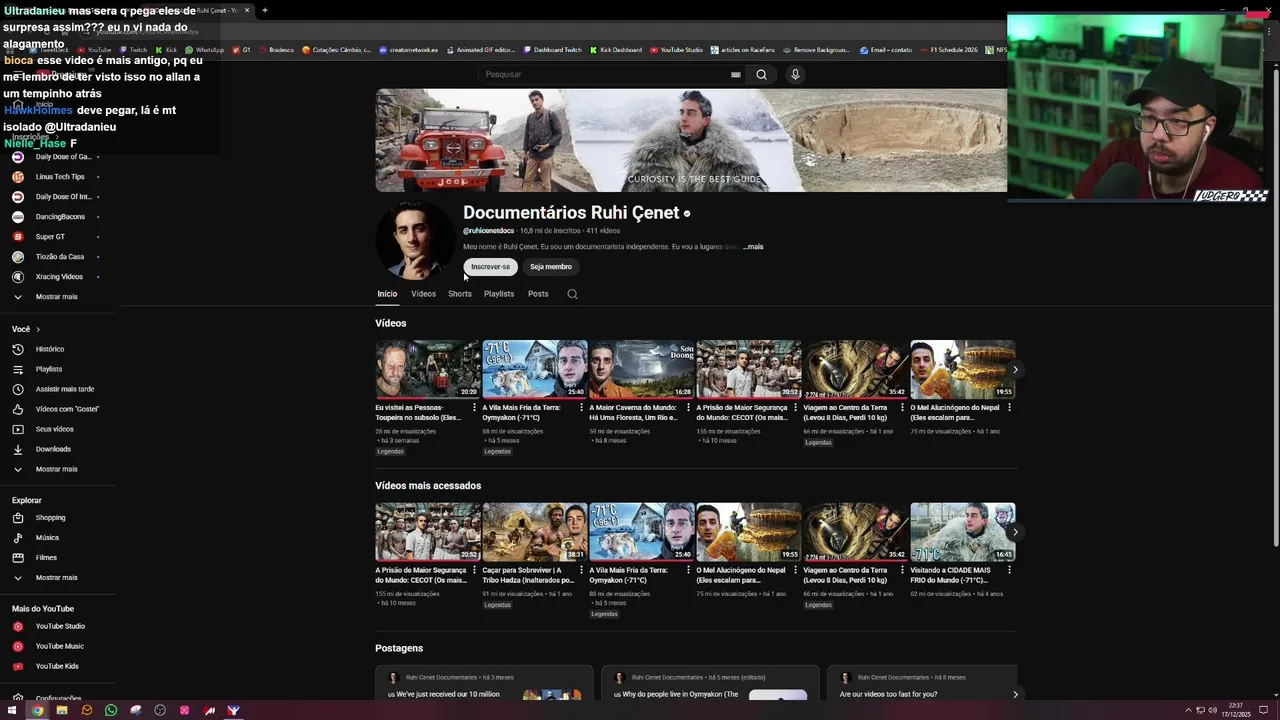This screenshot has height=720, width=1280.
Task: Switch to the Posts channel tab
Action: [x=538, y=294]
